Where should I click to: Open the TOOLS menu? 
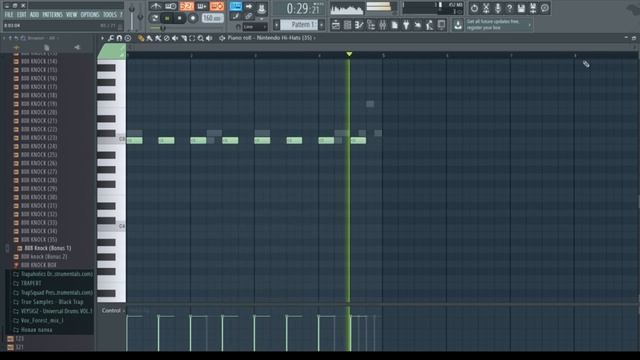(109, 15)
